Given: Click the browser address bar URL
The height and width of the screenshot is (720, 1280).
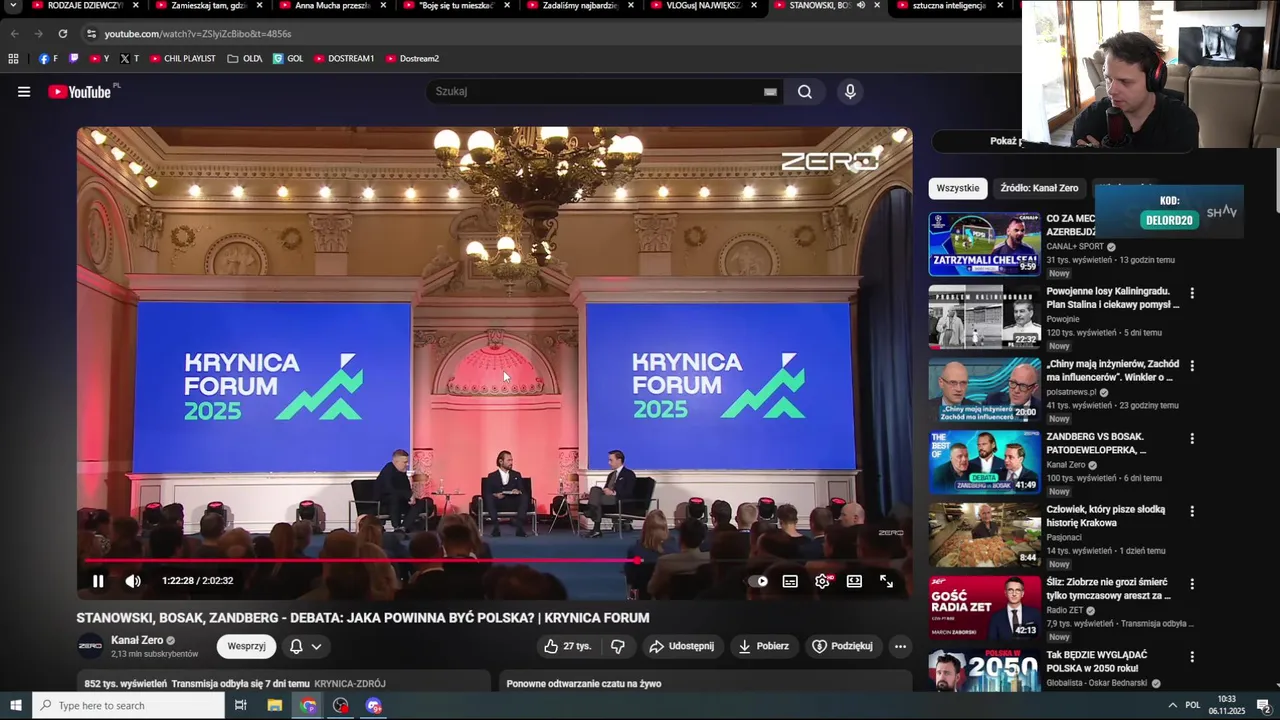Looking at the screenshot, I should [x=198, y=34].
